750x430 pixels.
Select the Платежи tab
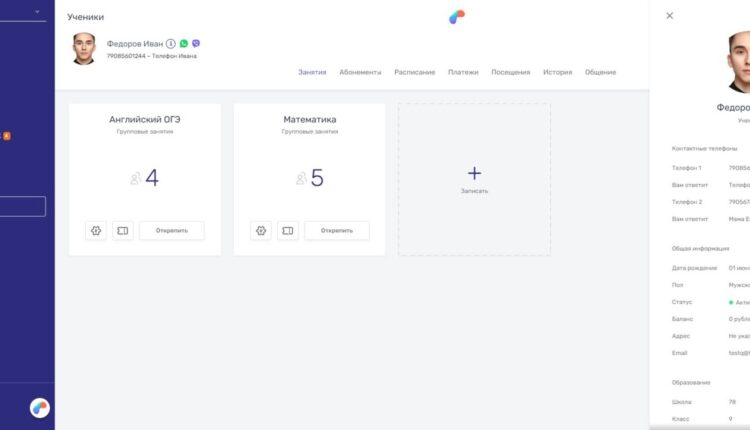(463, 72)
